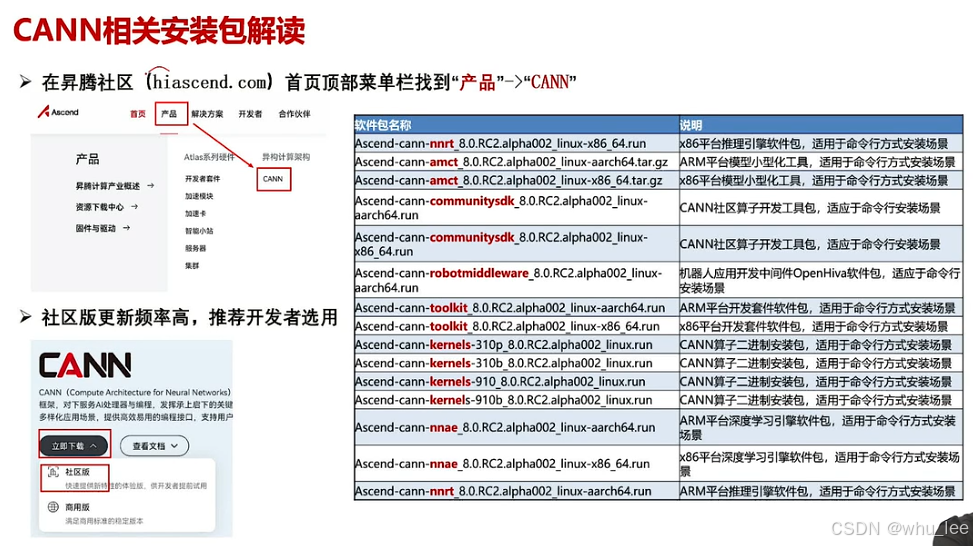Select 智能小站 entry
This screenshot has height=546, width=973.
(x=199, y=231)
